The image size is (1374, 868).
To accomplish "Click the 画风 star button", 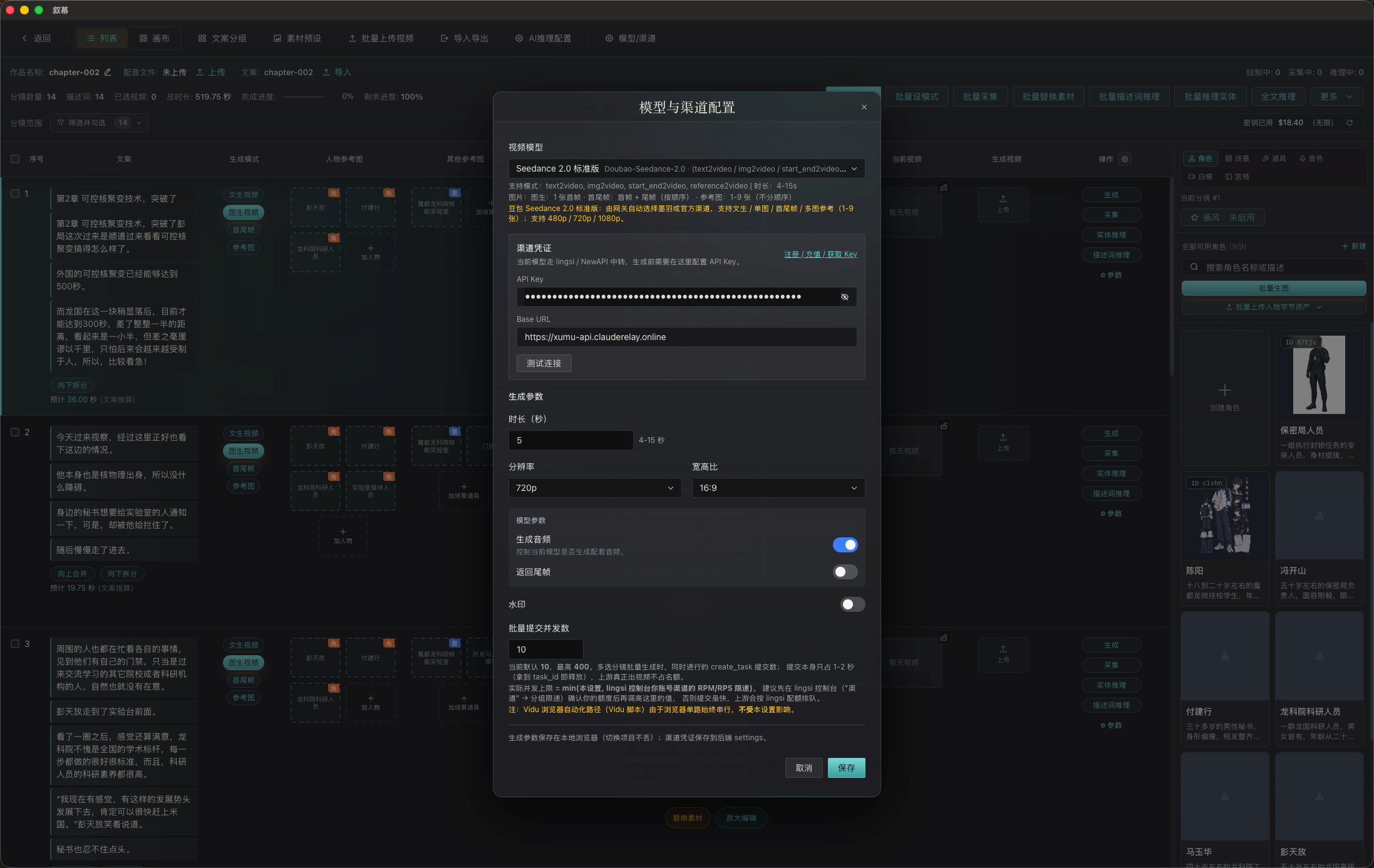I will point(1222,217).
